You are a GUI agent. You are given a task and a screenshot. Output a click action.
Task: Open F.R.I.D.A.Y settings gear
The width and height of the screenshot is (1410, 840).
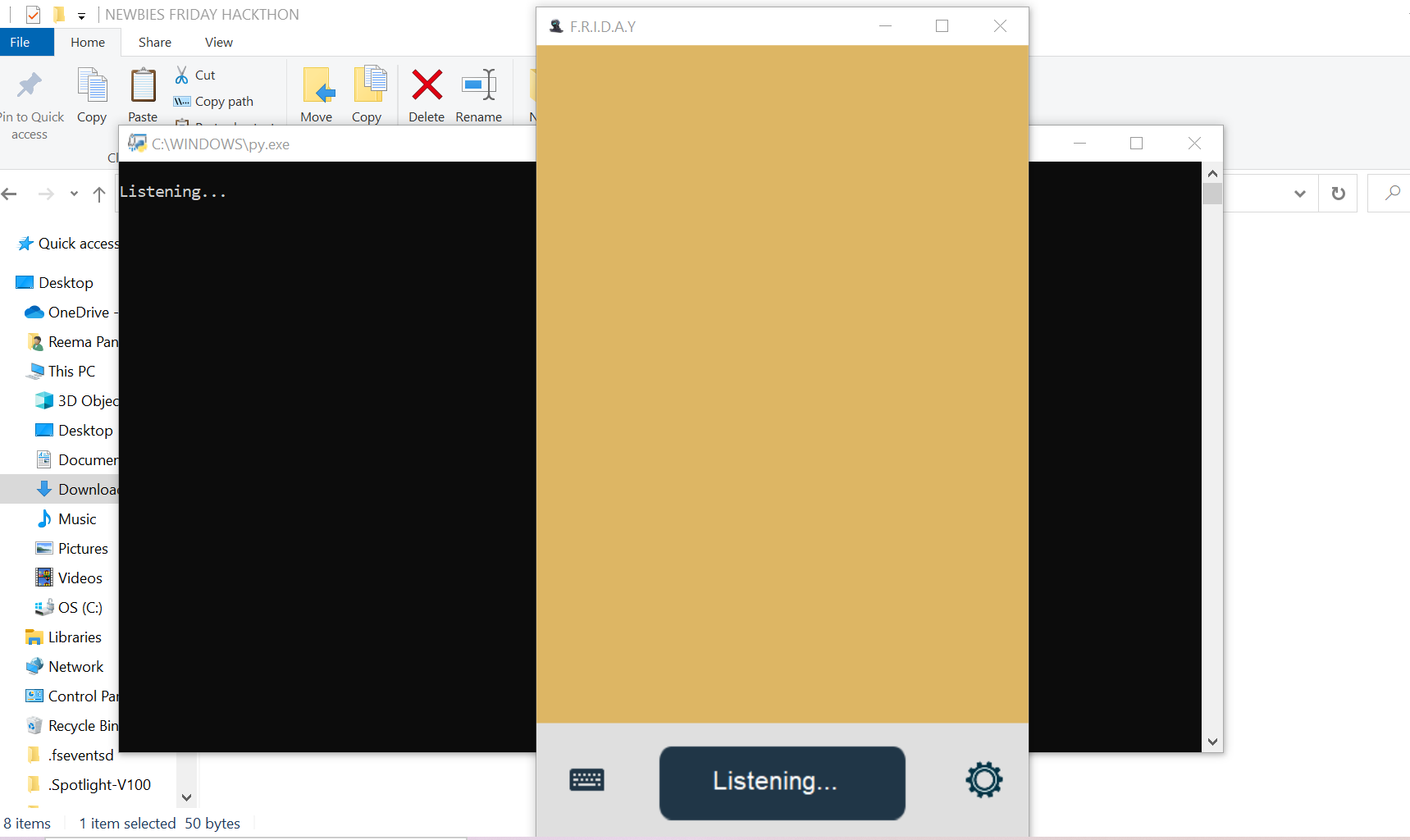[x=983, y=780]
